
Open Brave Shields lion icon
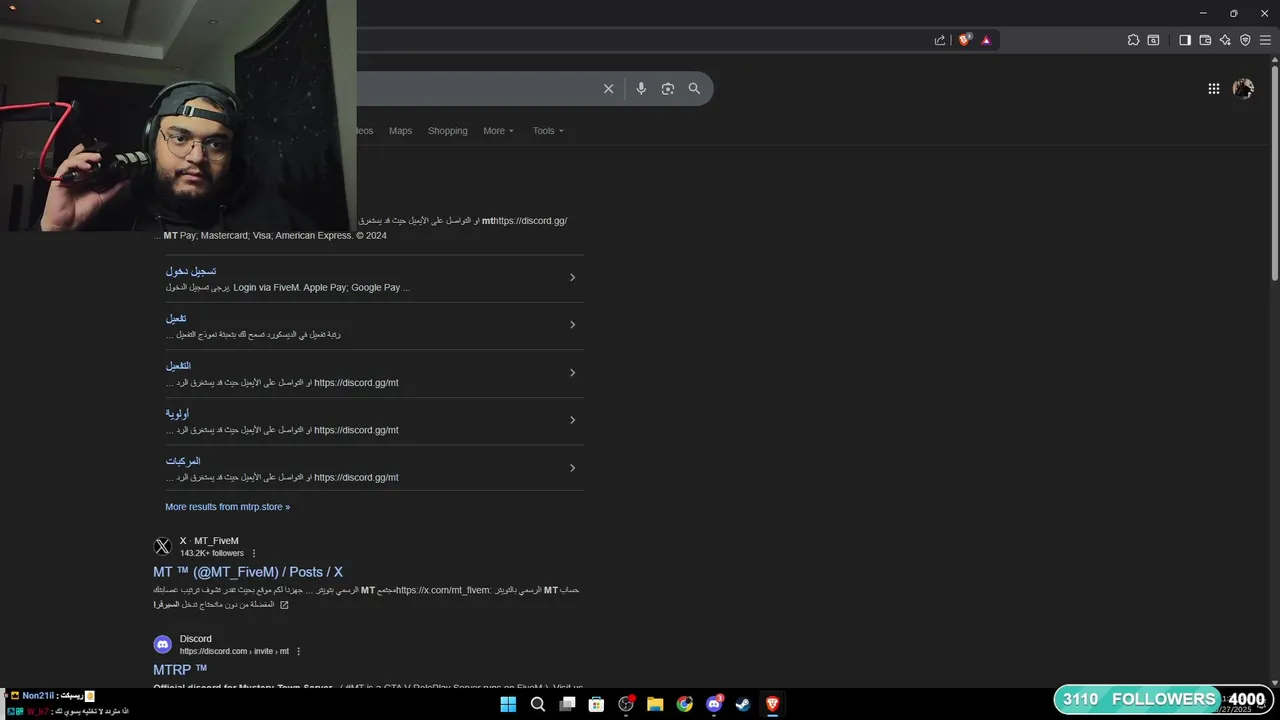click(x=964, y=40)
